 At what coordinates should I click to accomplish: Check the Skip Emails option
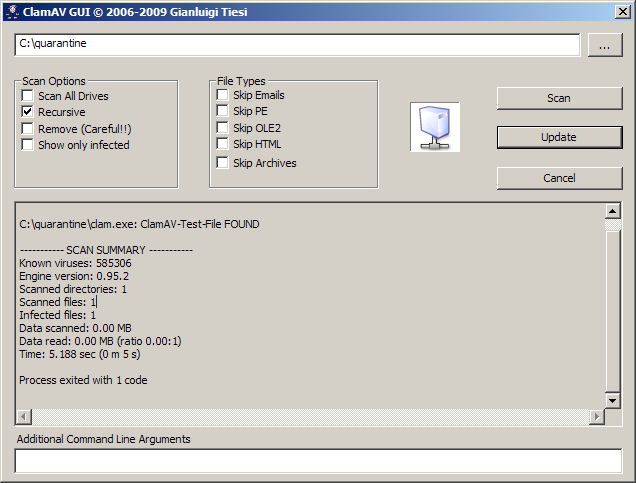(222, 95)
